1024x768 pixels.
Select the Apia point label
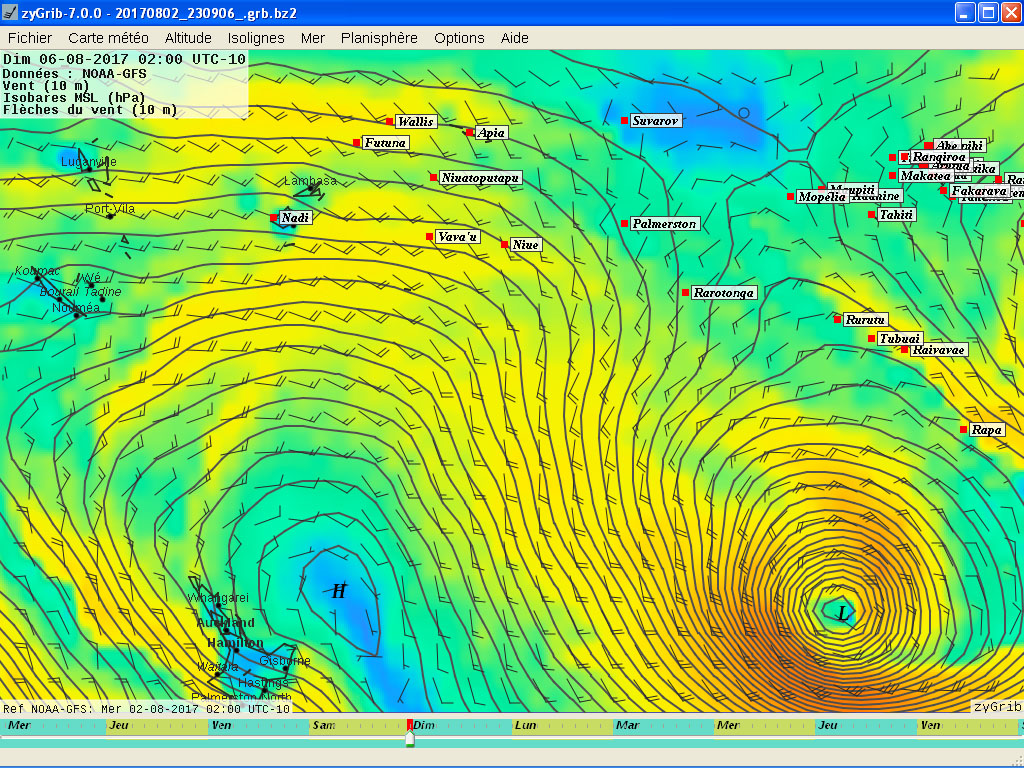click(x=491, y=133)
